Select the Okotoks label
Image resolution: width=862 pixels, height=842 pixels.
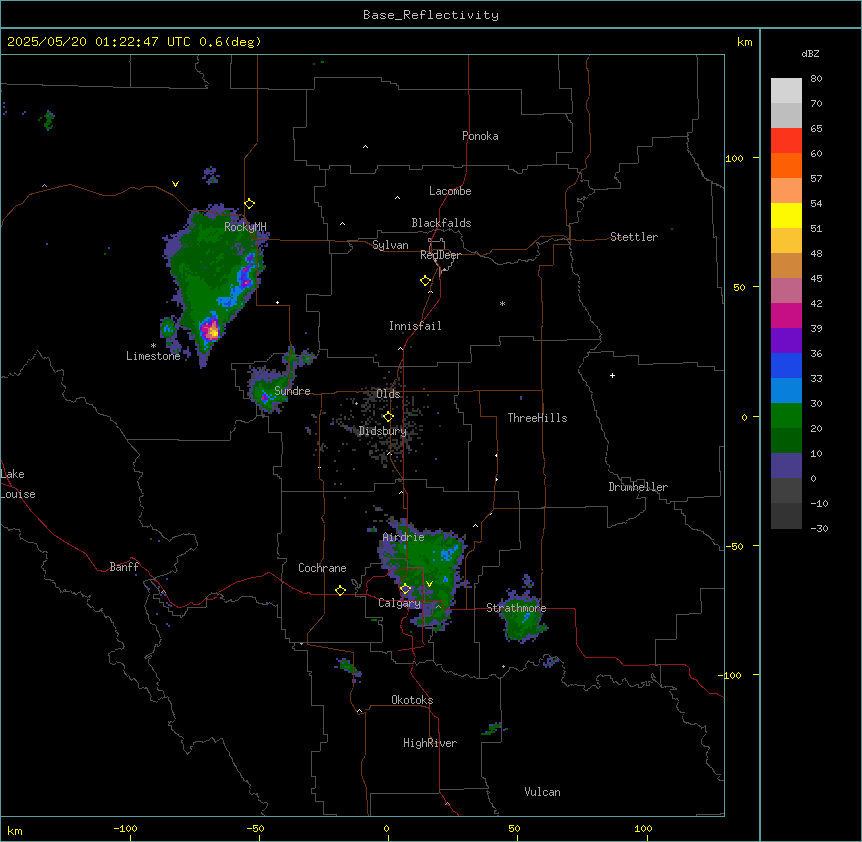[412, 700]
